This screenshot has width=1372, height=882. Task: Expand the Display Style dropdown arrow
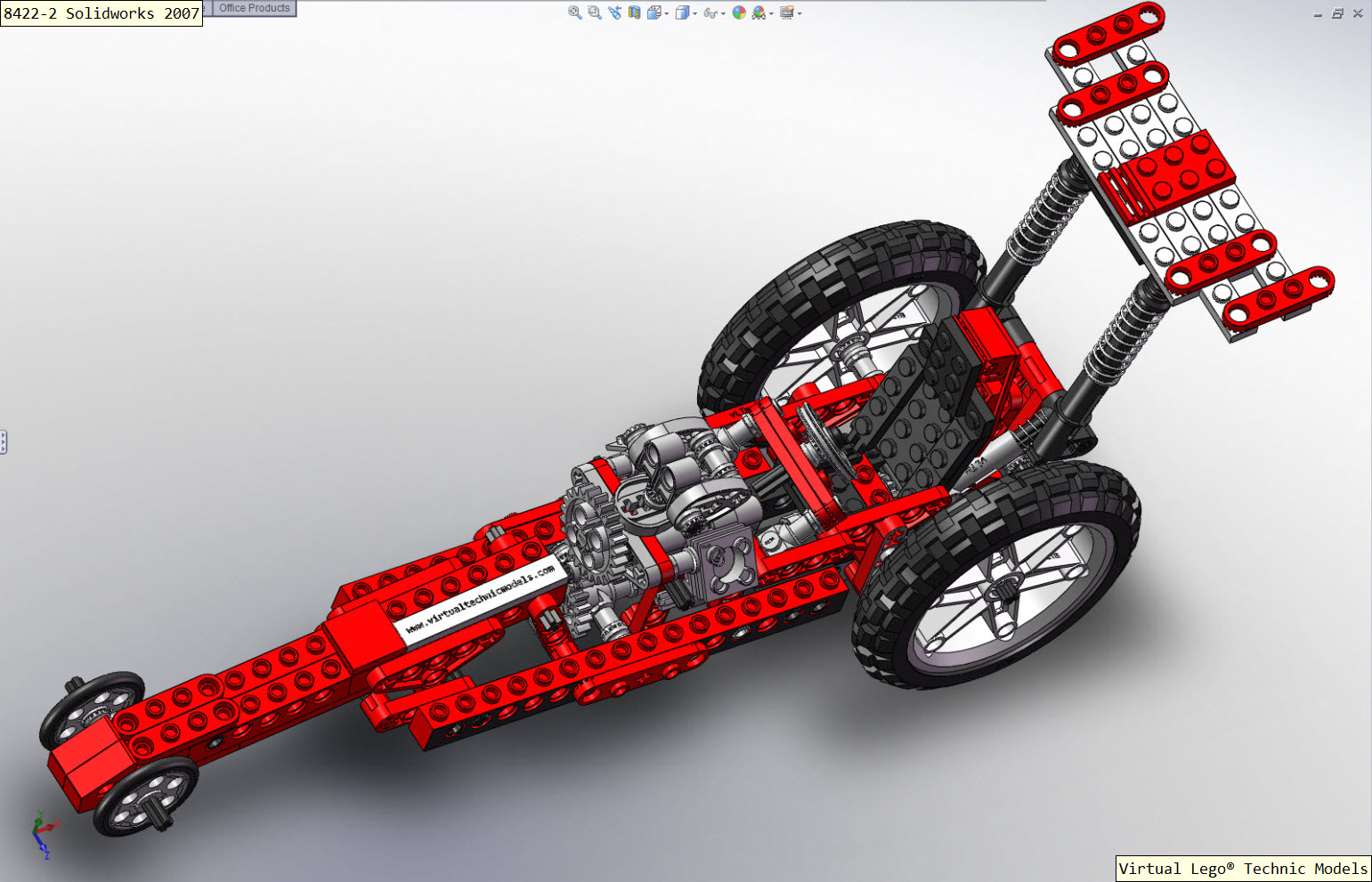tap(695, 13)
